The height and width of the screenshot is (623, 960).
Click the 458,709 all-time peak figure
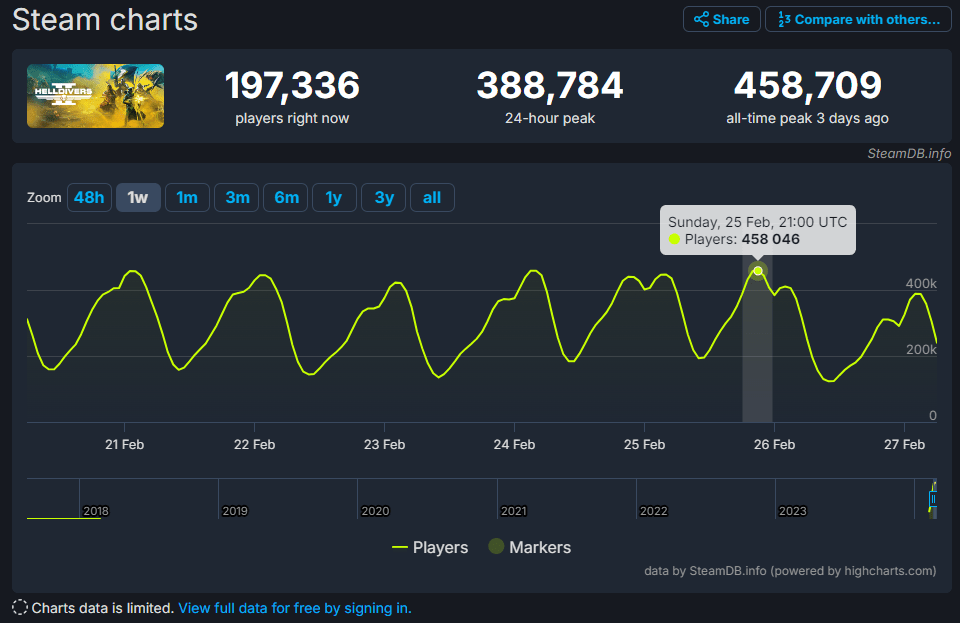(x=808, y=84)
